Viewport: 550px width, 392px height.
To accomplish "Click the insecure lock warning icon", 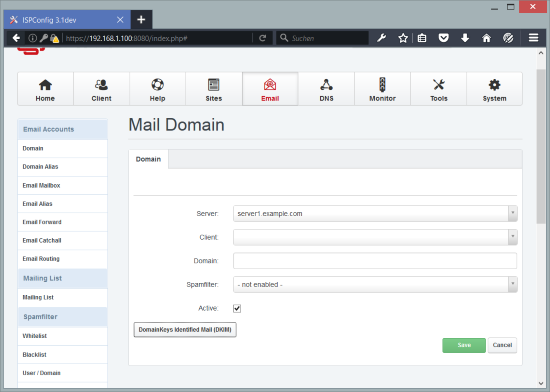I will pyautogui.click(x=54, y=38).
